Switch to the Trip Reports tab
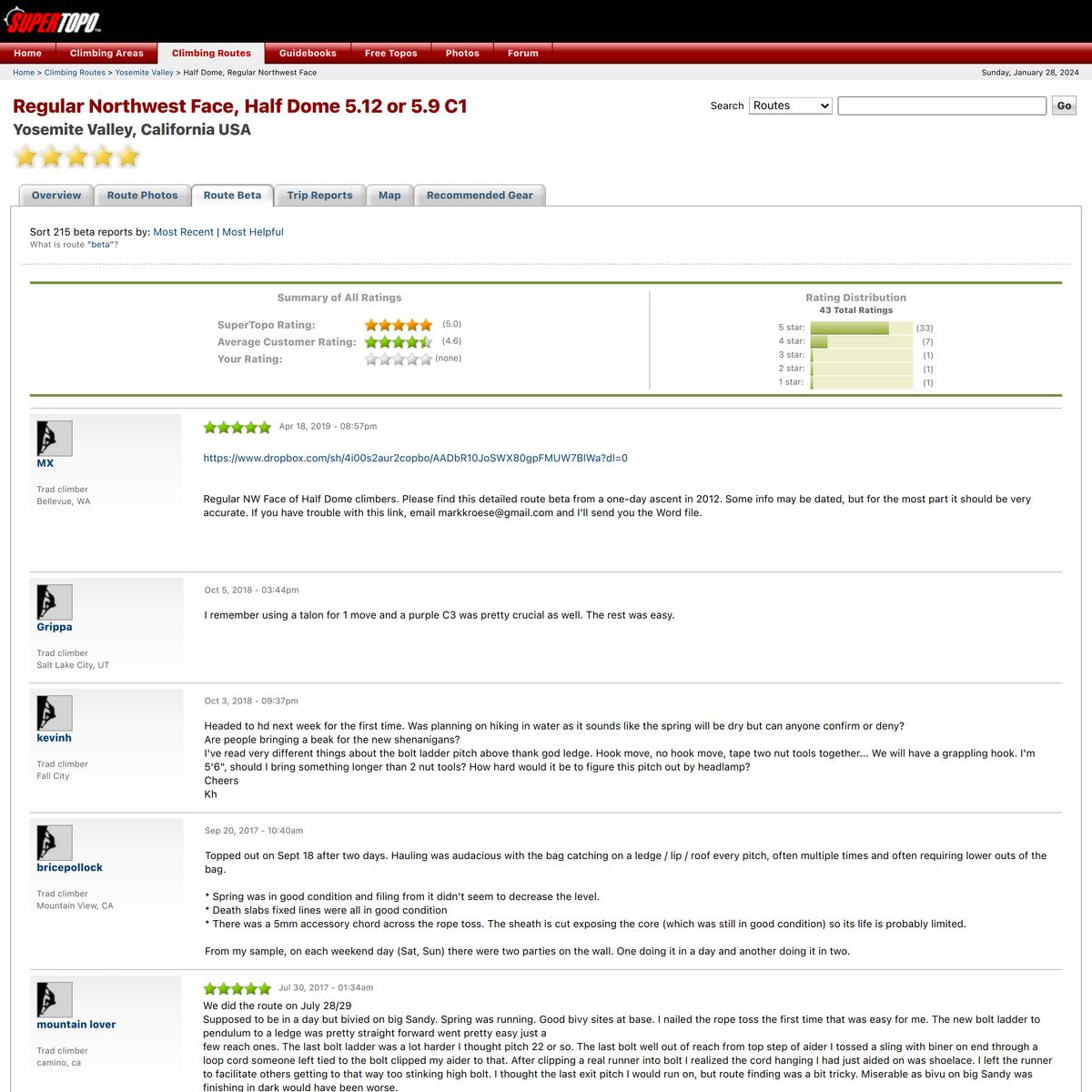The height and width of the screenshot is (1092, 1092). [x=319, y=196]
